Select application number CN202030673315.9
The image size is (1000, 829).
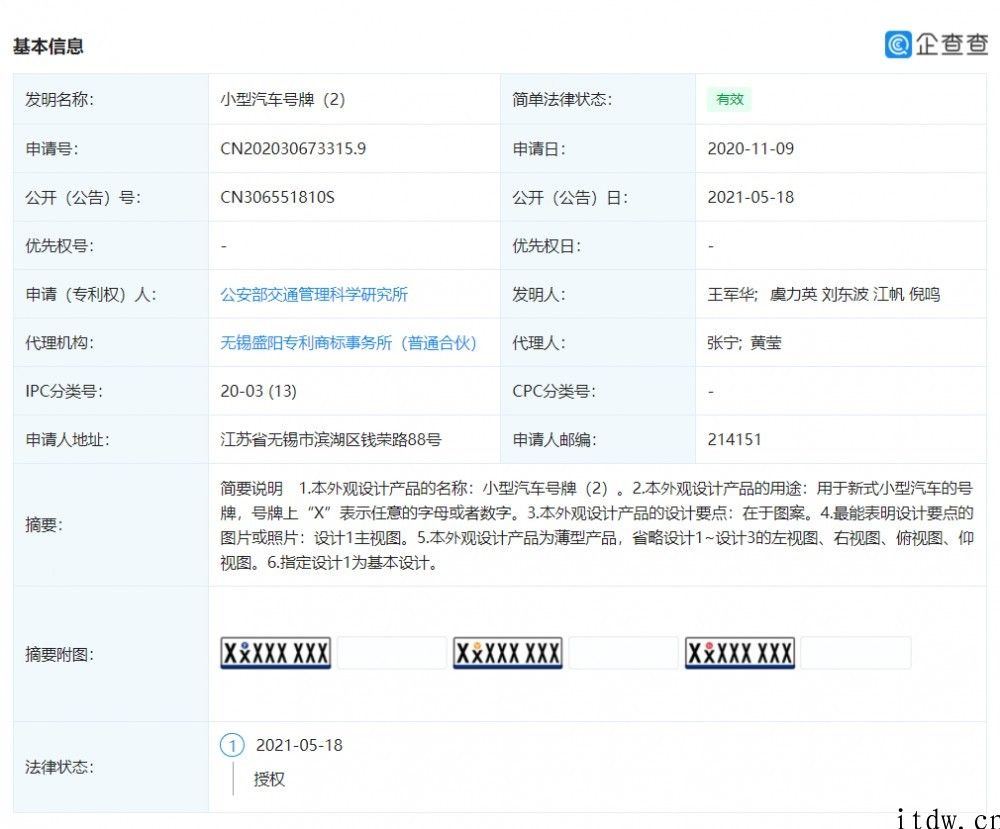click(293, 149)
